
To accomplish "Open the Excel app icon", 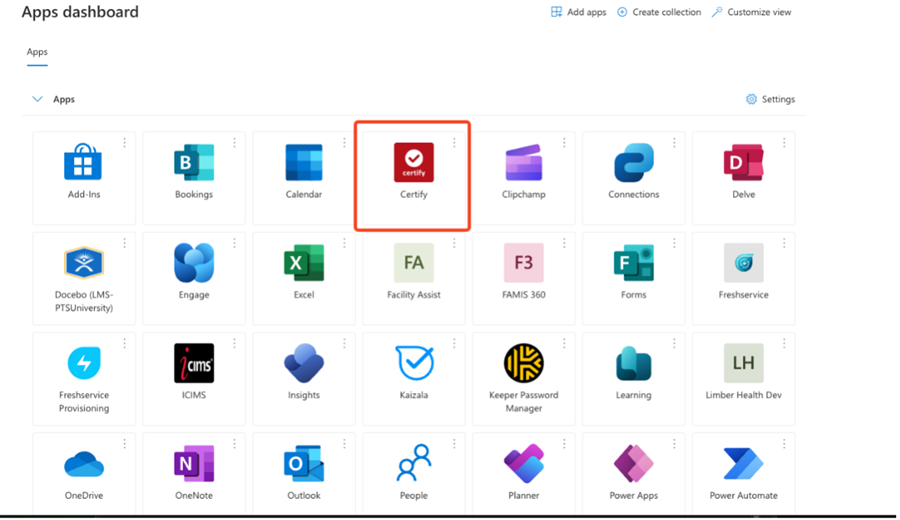I will pyautogui.click(x=304, y=263).
